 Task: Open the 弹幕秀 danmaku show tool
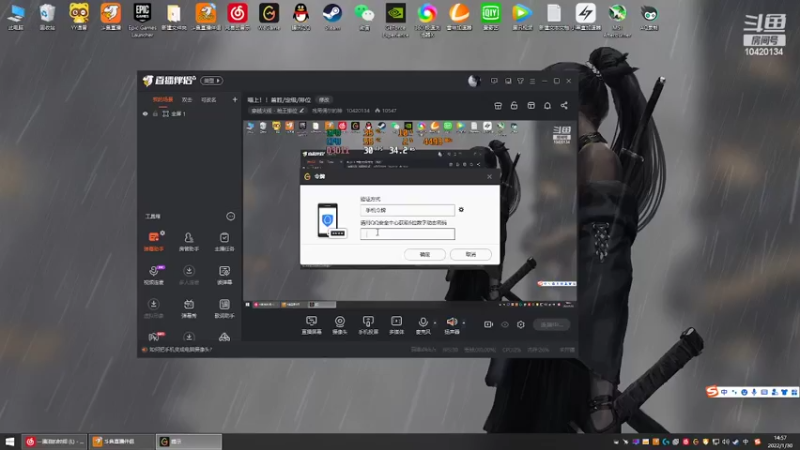(x=189, y=308)
